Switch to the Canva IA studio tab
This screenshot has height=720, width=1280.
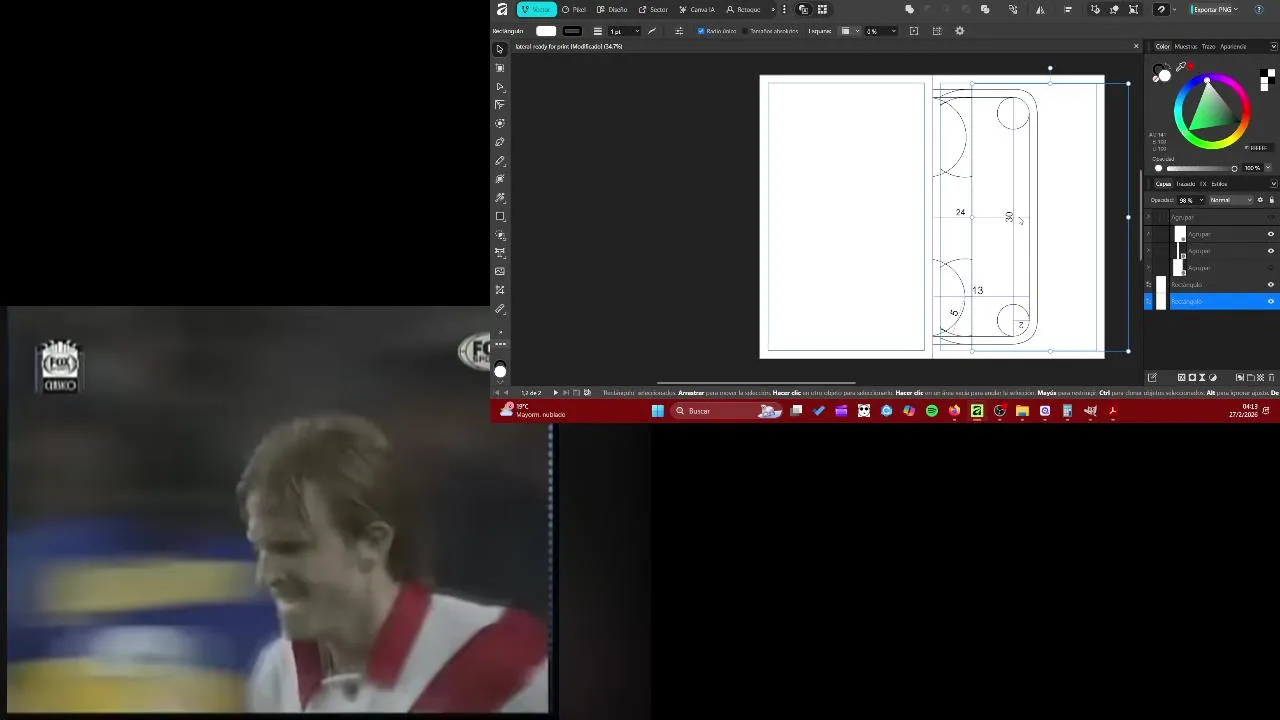697,9
